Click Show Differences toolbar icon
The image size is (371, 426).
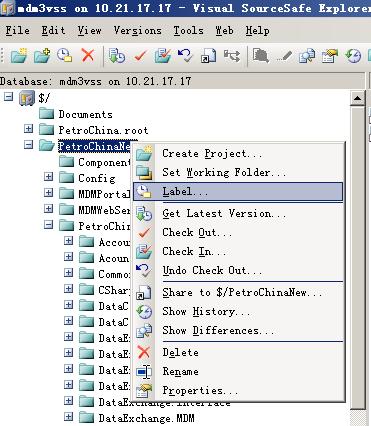point(307,55)
